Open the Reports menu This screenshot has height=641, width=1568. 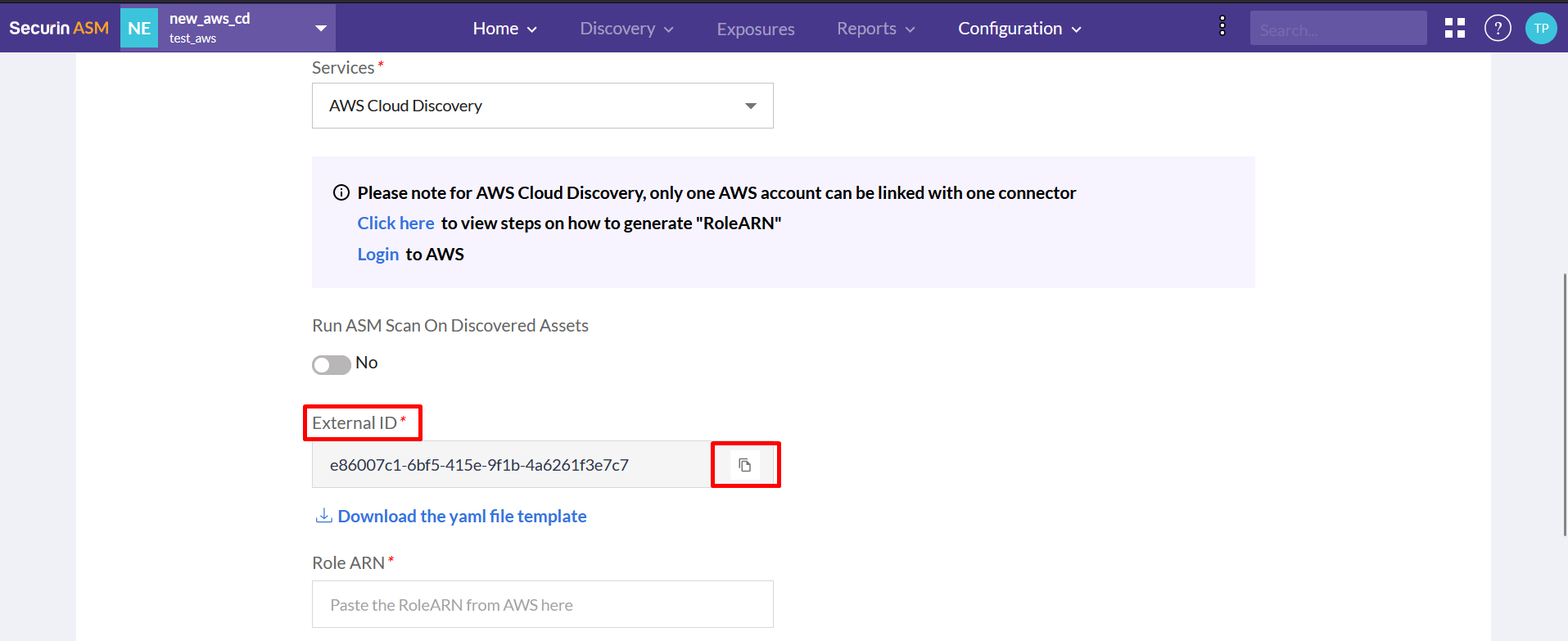[875, 29]
